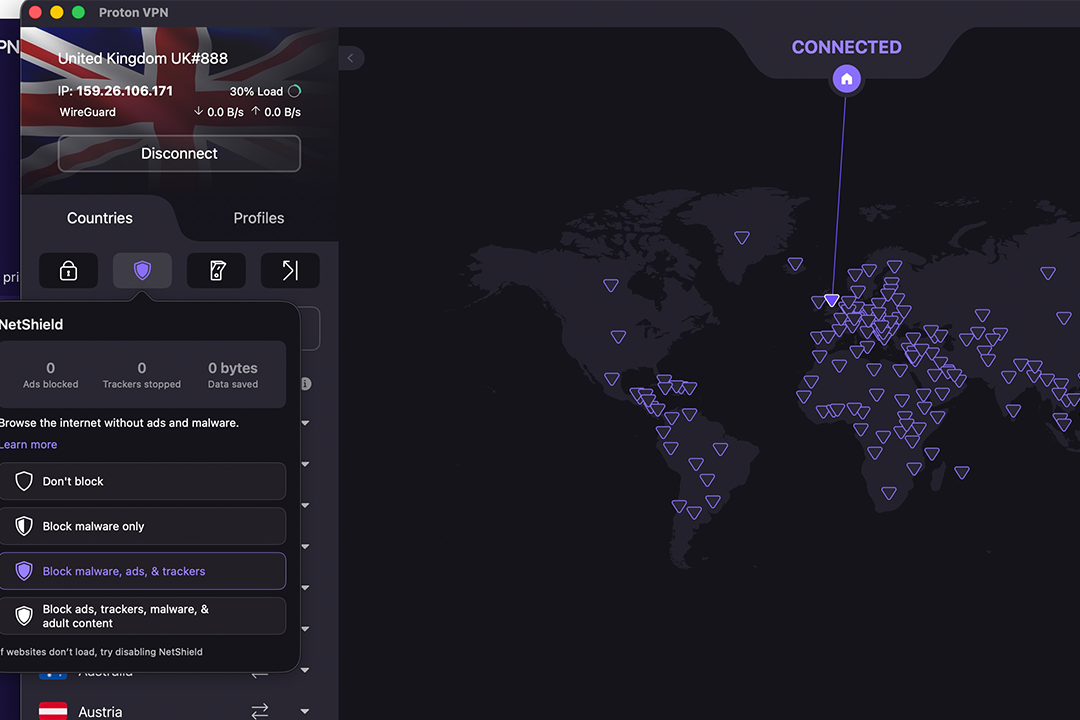Viewport: 1080px width, 720px height.
Task: Click the United Kingdom UK#888 server name
Action: pyautogui.click(x=143, y=59)
